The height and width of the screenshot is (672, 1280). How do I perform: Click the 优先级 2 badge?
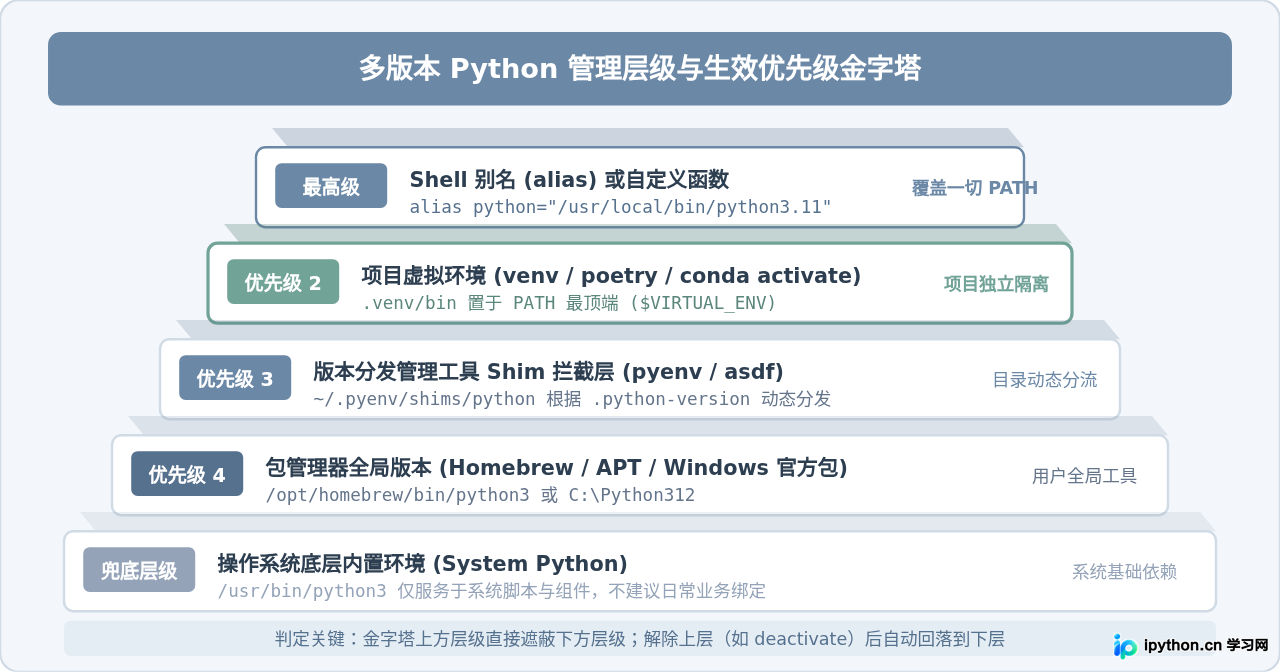[x=283, y=282]
